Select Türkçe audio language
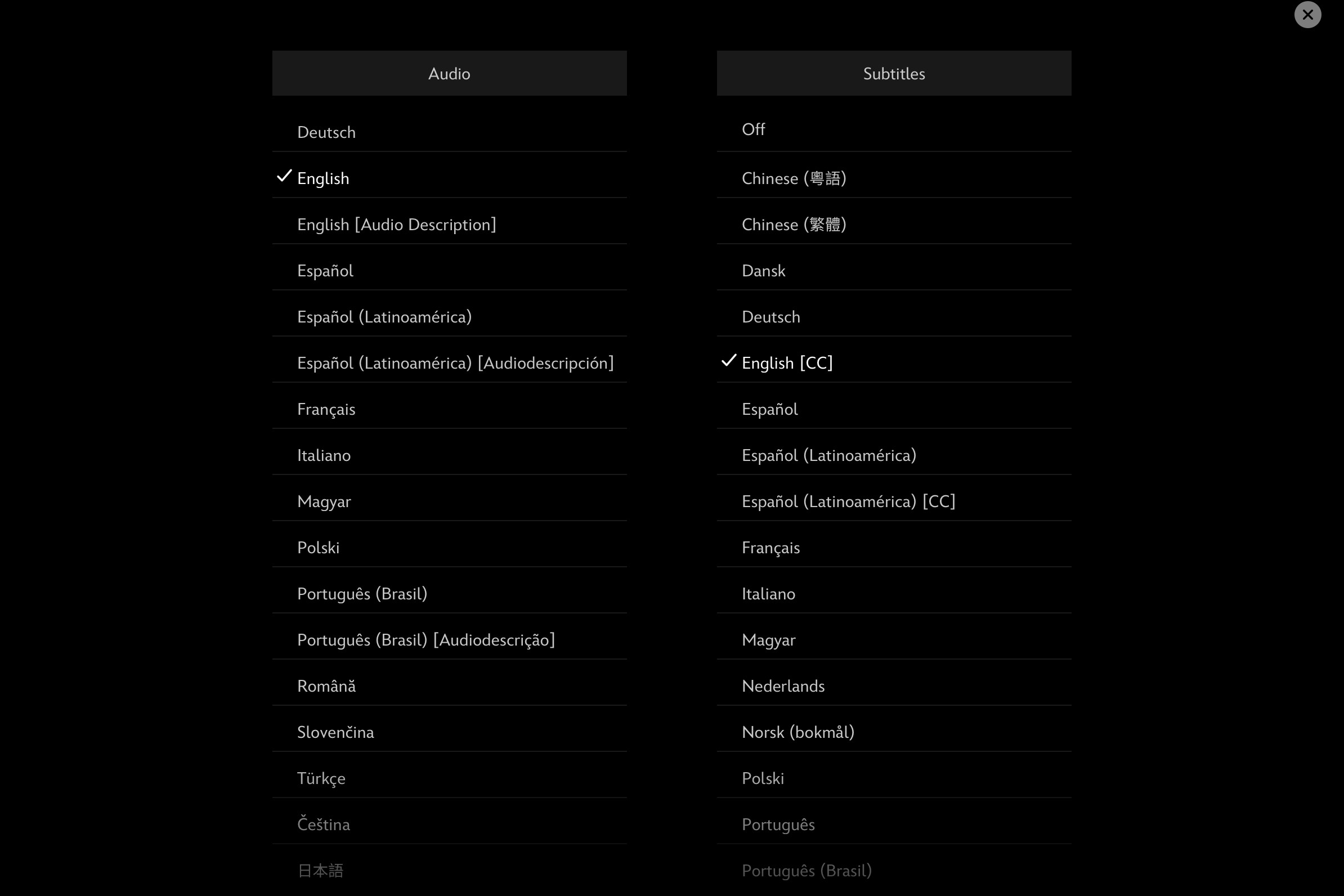The width and height of the screenshot is (1344, 896). (321, 778)
